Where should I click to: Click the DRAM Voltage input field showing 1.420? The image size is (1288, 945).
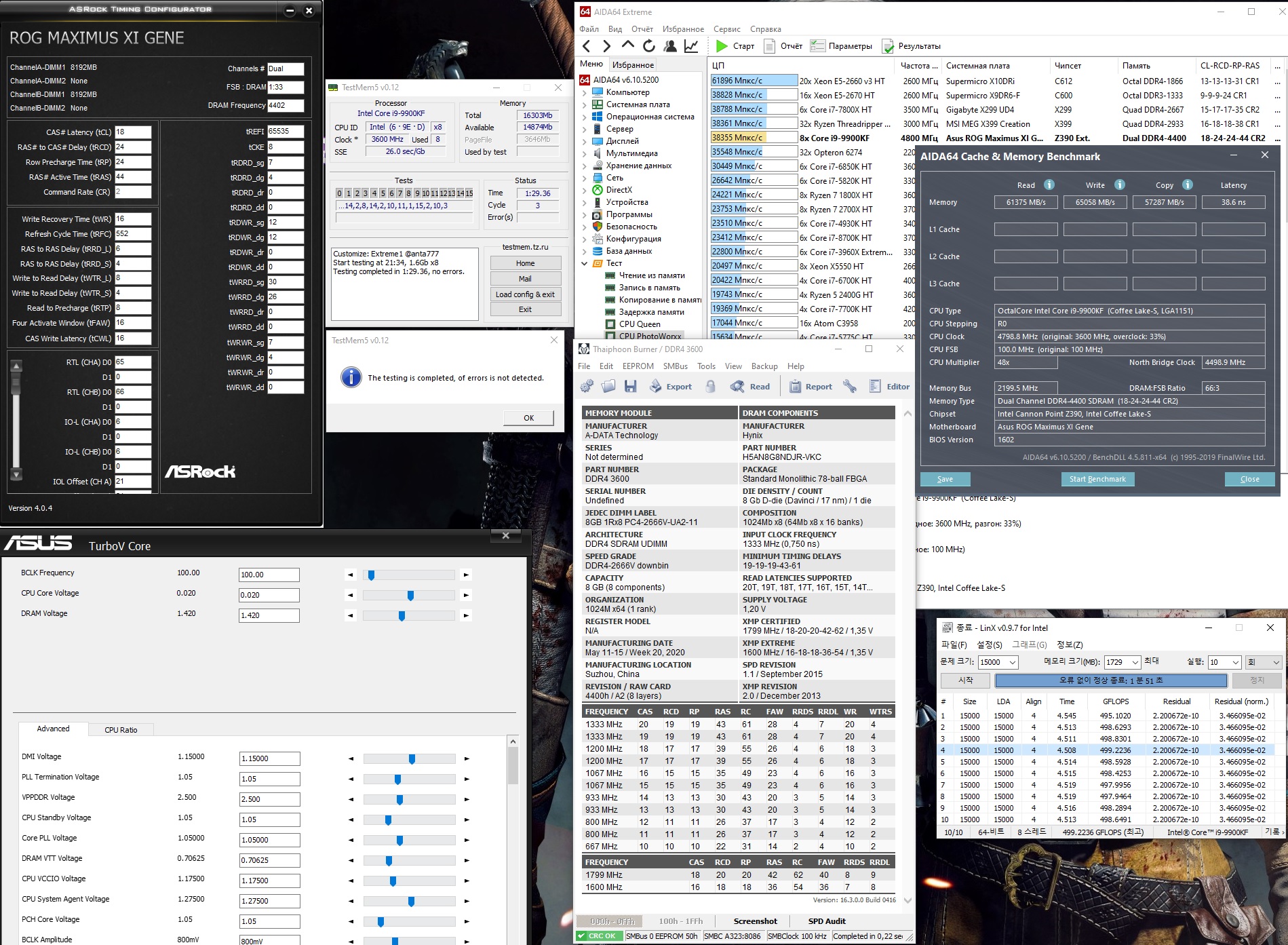point(269,615)
